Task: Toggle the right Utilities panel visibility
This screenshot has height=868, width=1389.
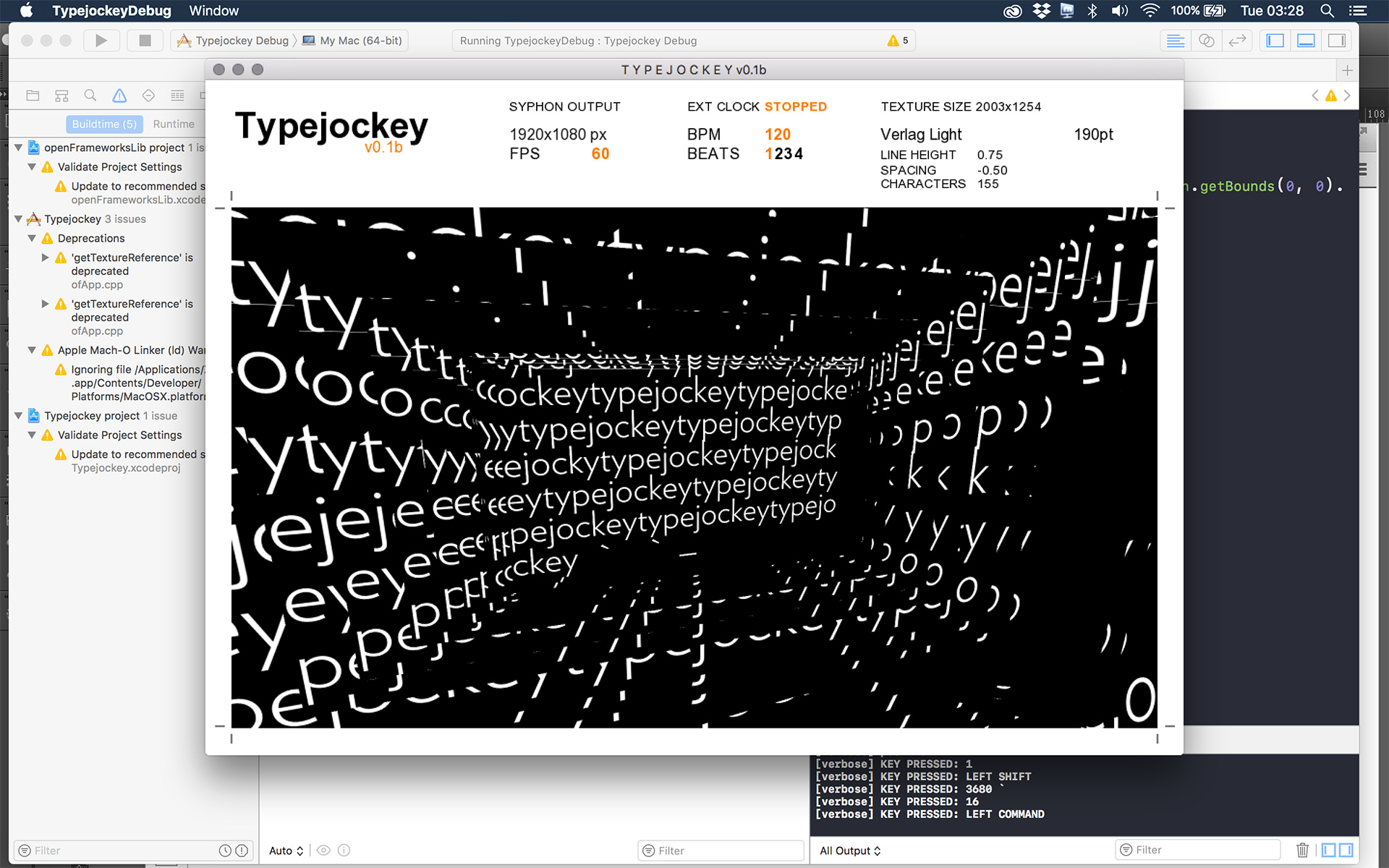Action: point(1336,41)
